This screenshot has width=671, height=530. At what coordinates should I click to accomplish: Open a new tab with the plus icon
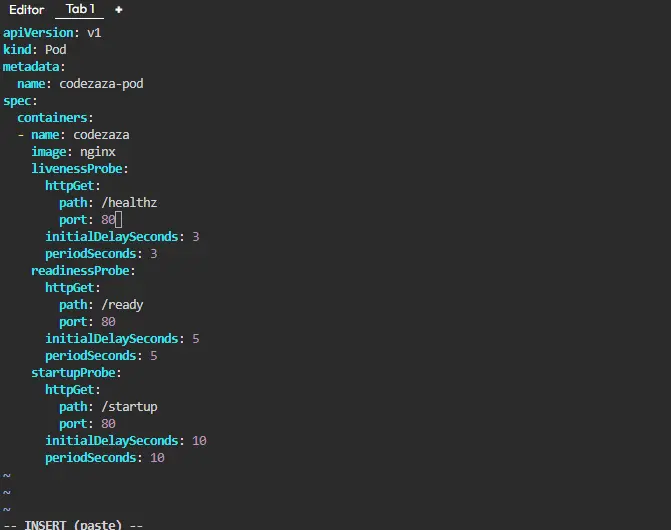[119, 10]
